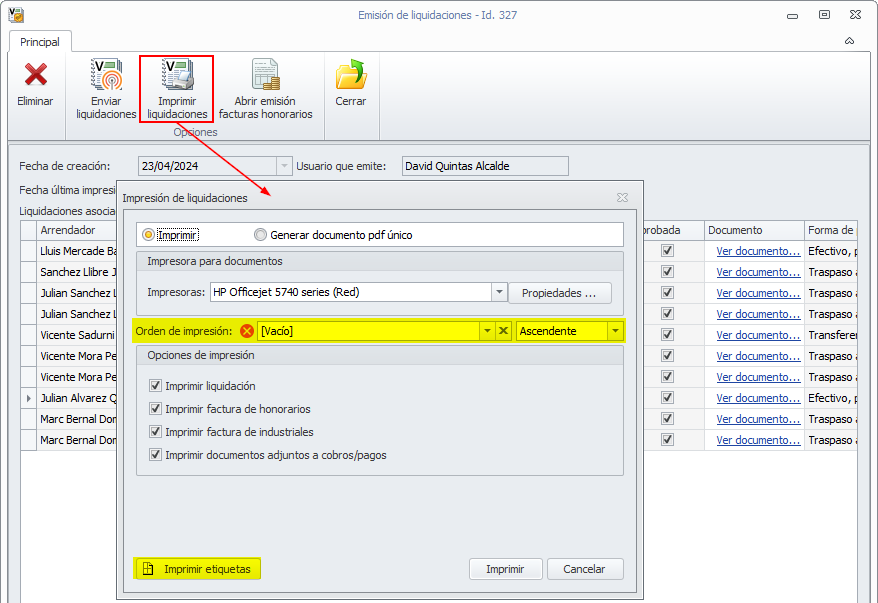Click the Usuario que emite field
The width and height of the screenshot is (878, 603).
485,166
